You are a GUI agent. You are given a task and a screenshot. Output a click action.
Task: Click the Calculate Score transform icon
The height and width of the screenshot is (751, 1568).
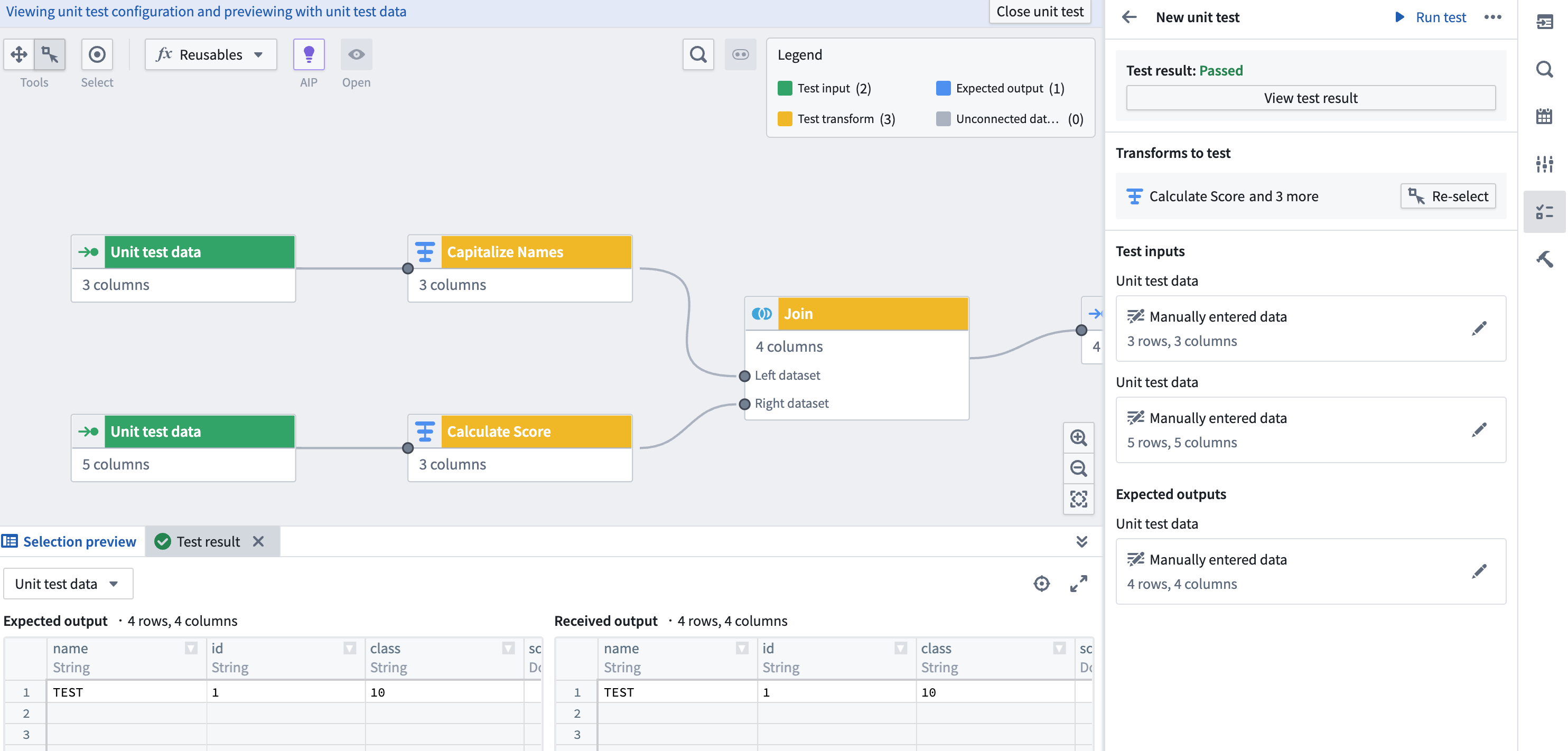pyautogui.click(x=423, y=431)
